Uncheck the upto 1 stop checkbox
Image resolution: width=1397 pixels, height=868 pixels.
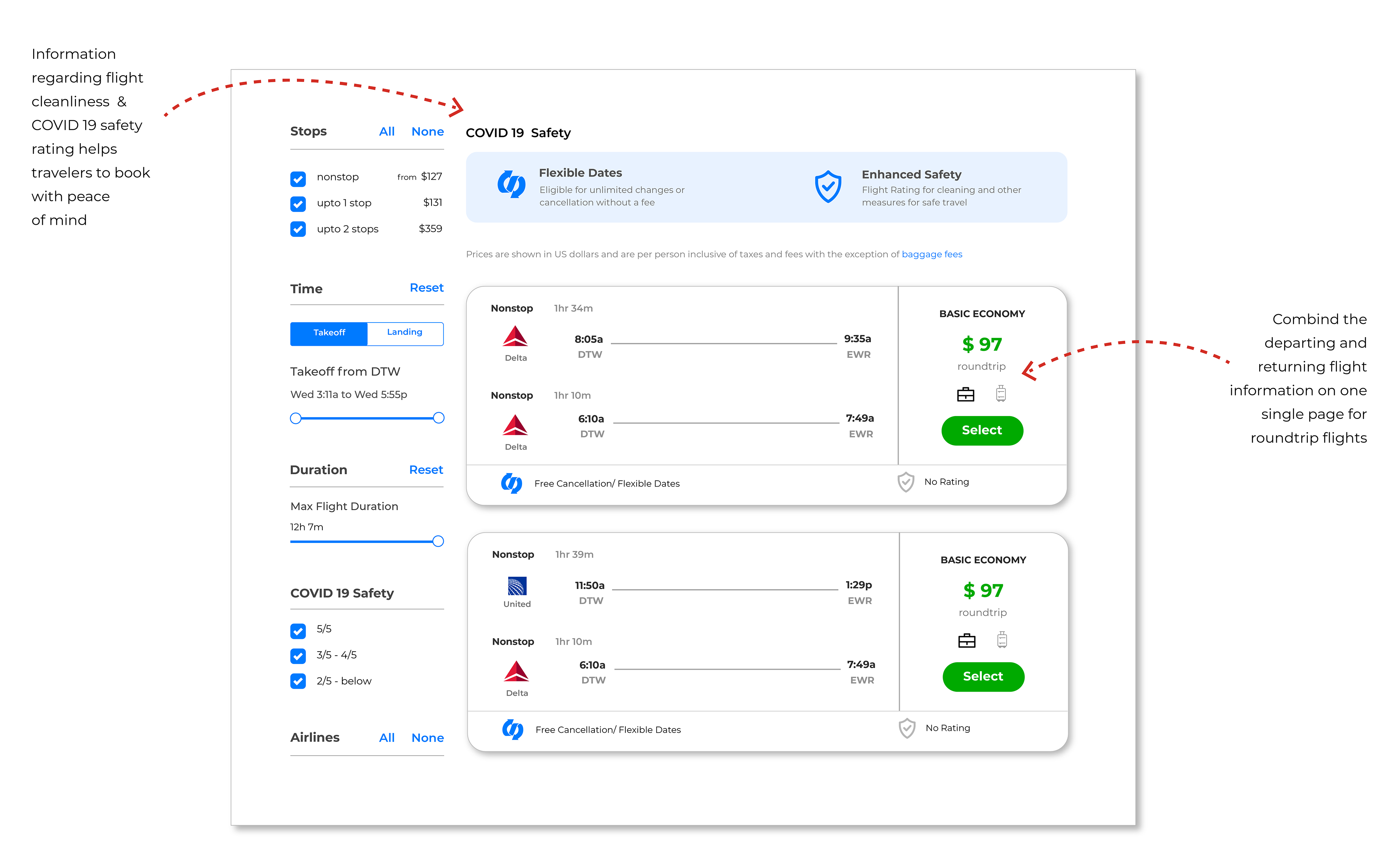[x=298, y=204]
